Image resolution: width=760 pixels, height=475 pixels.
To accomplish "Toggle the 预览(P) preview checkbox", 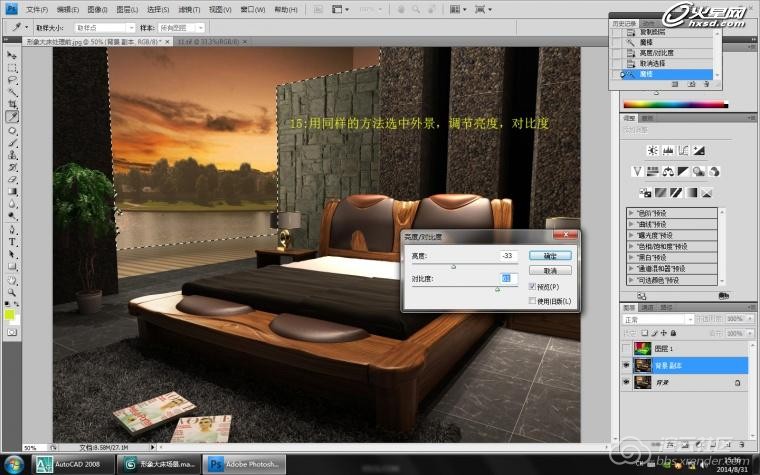I will click(532, 286).
